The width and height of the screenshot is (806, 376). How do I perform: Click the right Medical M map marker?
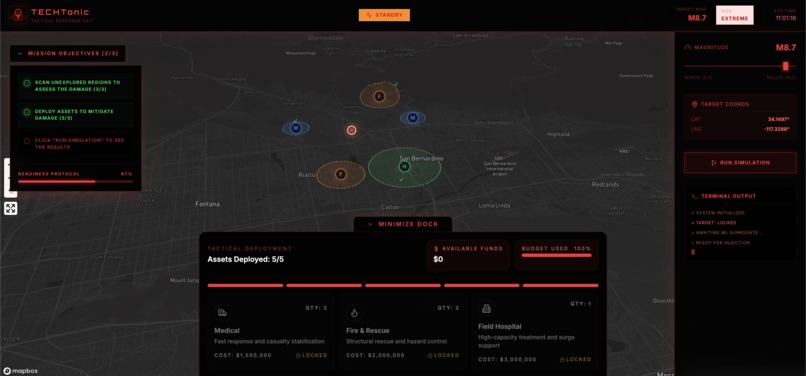[x=412, y=118]
